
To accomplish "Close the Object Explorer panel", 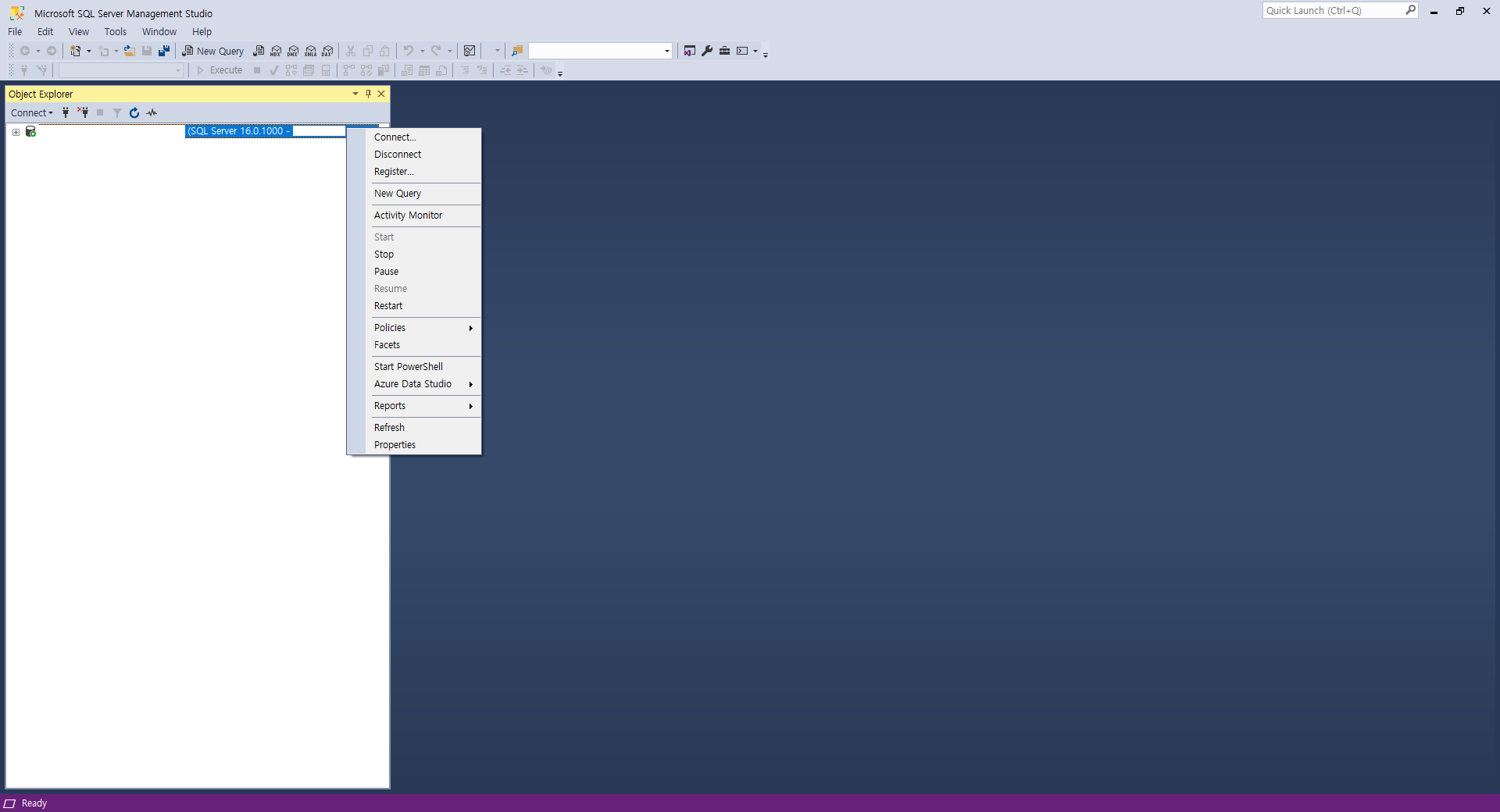I will click(x=381, y=94).
